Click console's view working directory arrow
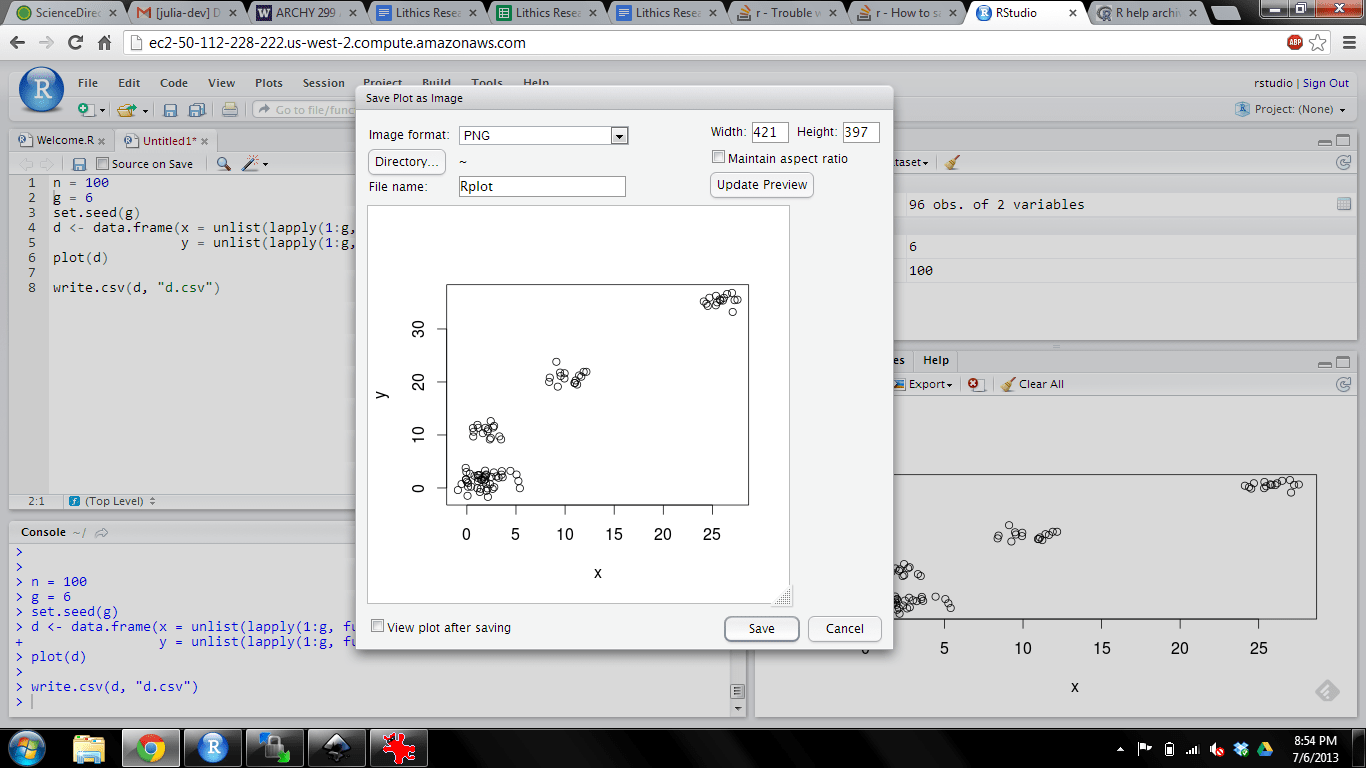 coord(101,533)
